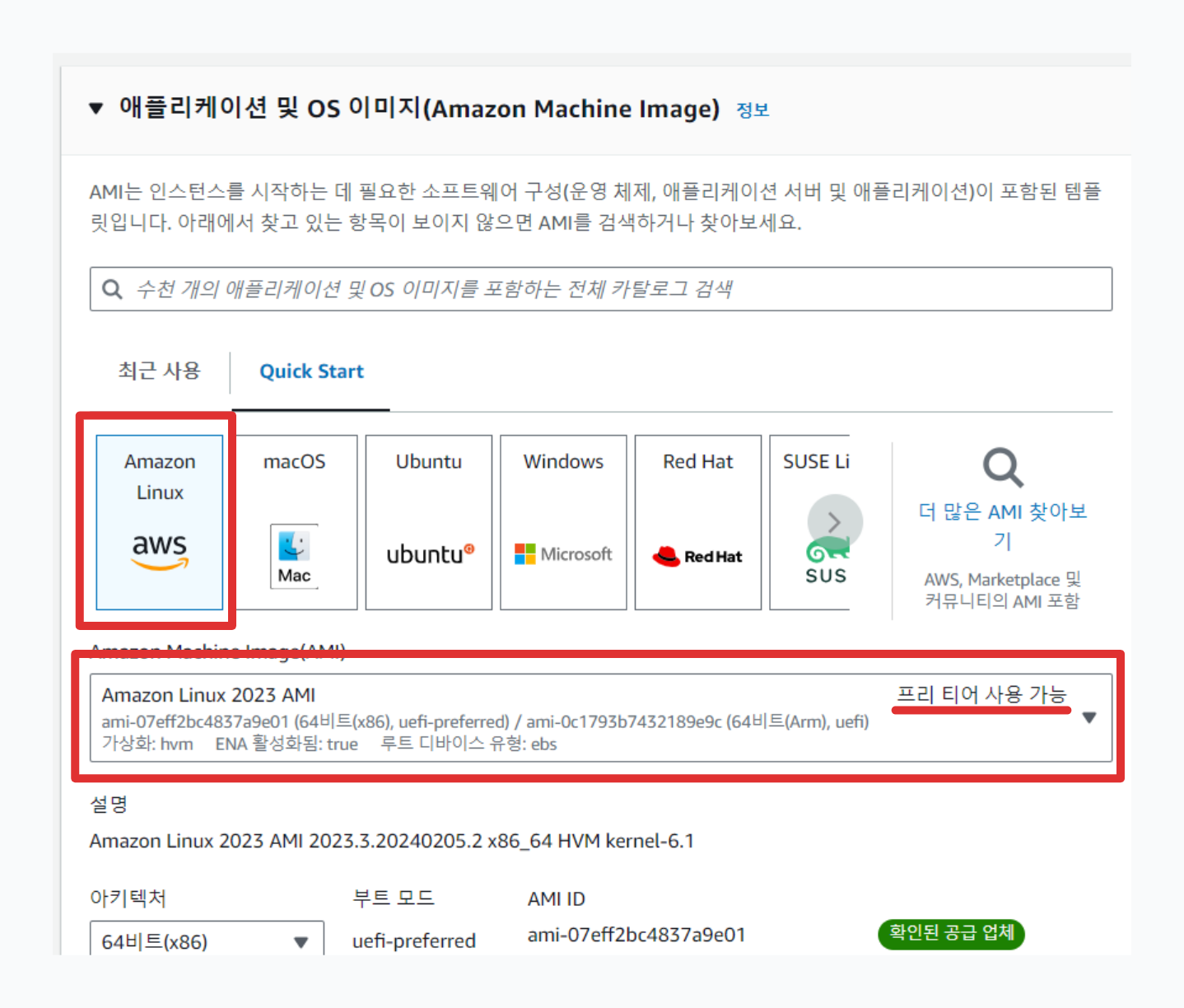The width and height of the screenshot is (1184, 1008).
Task: Click the uefi-preferred boot mode value
Action: (414, 940)
